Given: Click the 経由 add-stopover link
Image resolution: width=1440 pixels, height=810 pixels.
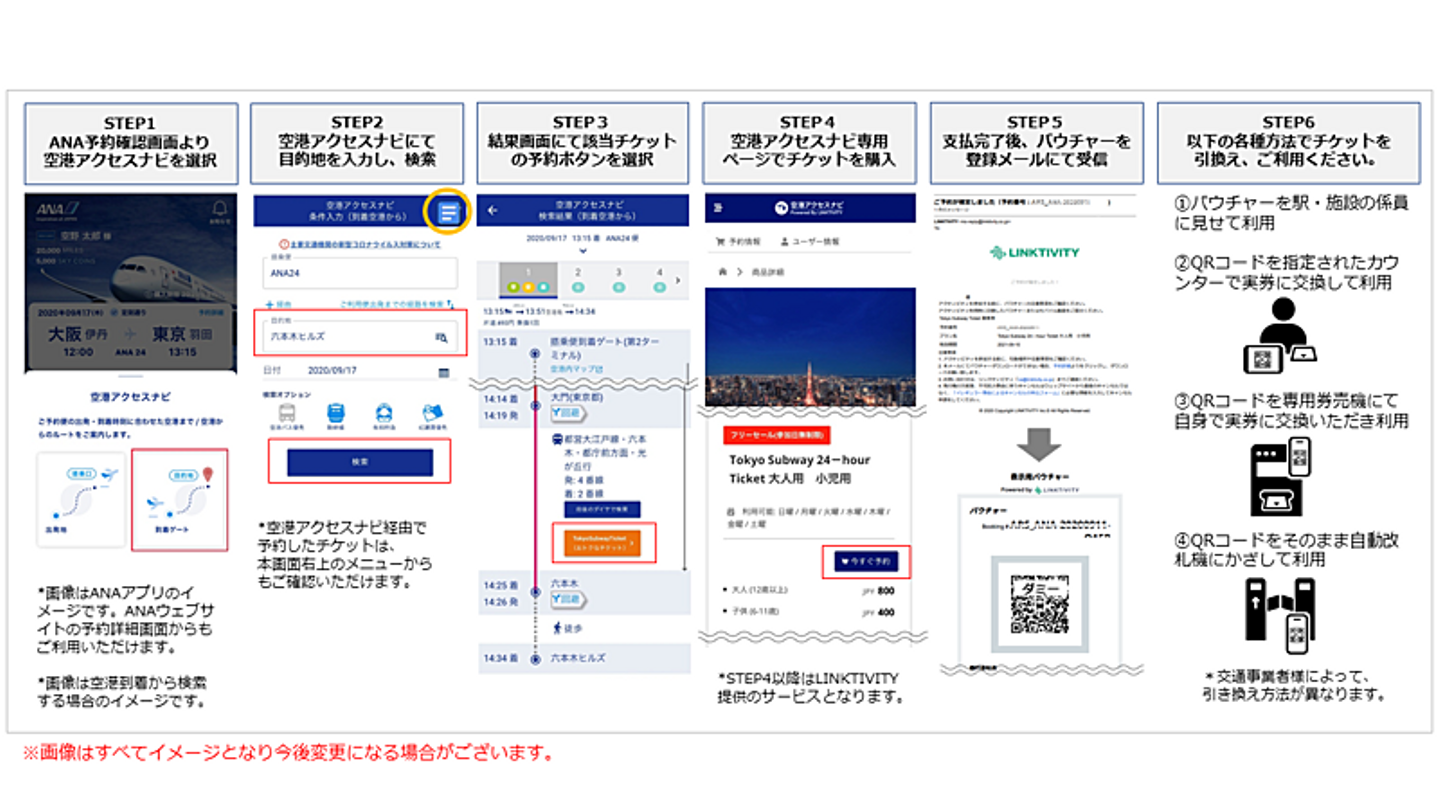Looking at the screenshot, I should pos(279,303).
